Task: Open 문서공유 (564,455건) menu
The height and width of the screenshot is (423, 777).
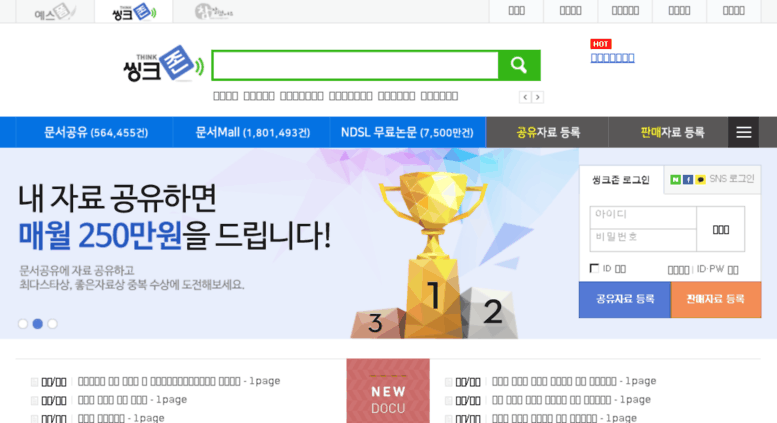Action: [x=96, y=132]
